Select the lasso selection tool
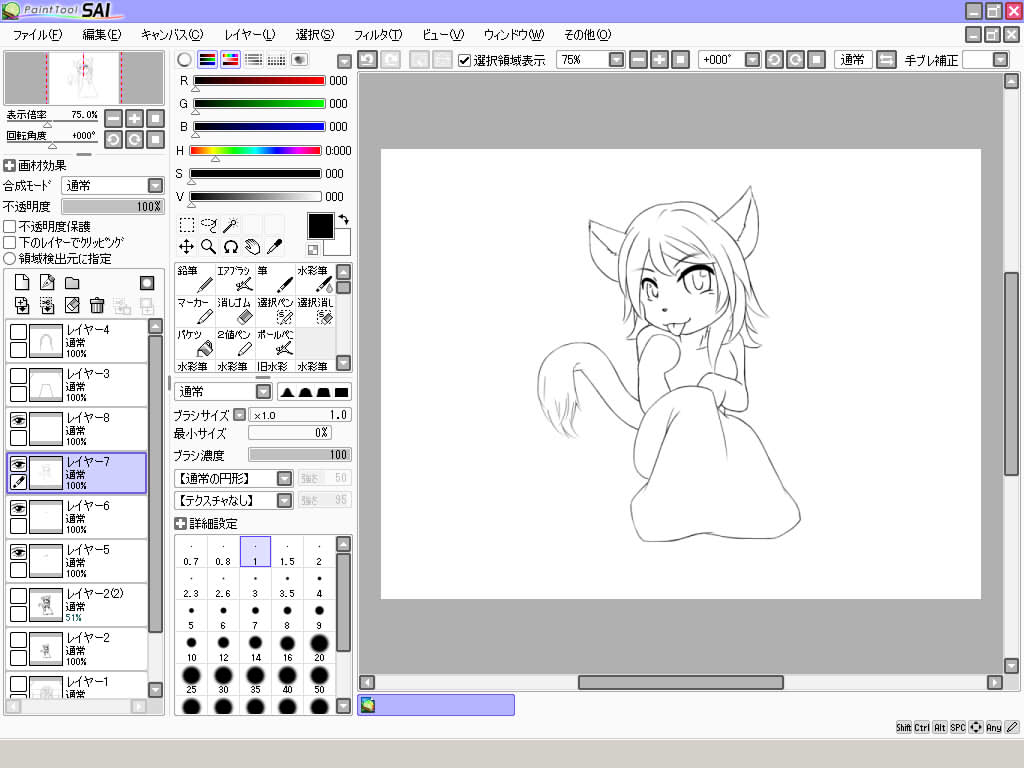The height and width of the screenshot is (768, 1024). click(x=208, y=225)
